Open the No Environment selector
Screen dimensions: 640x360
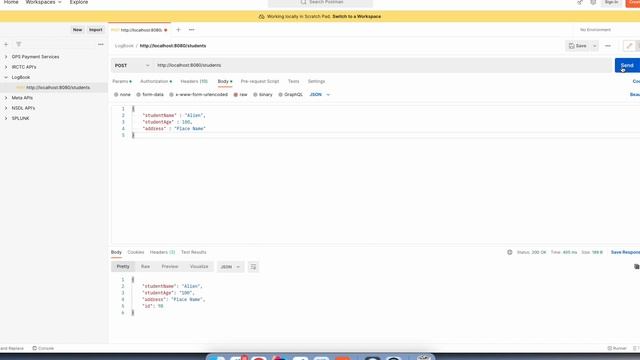tap(596, 30)
